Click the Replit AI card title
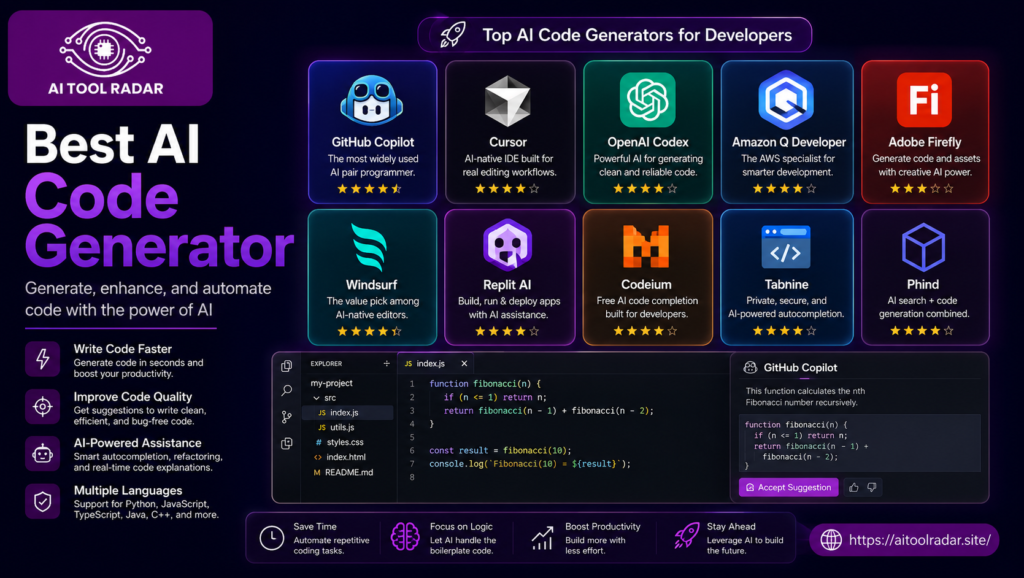Viewport: 1024px width, 578px height. [507, 284]
